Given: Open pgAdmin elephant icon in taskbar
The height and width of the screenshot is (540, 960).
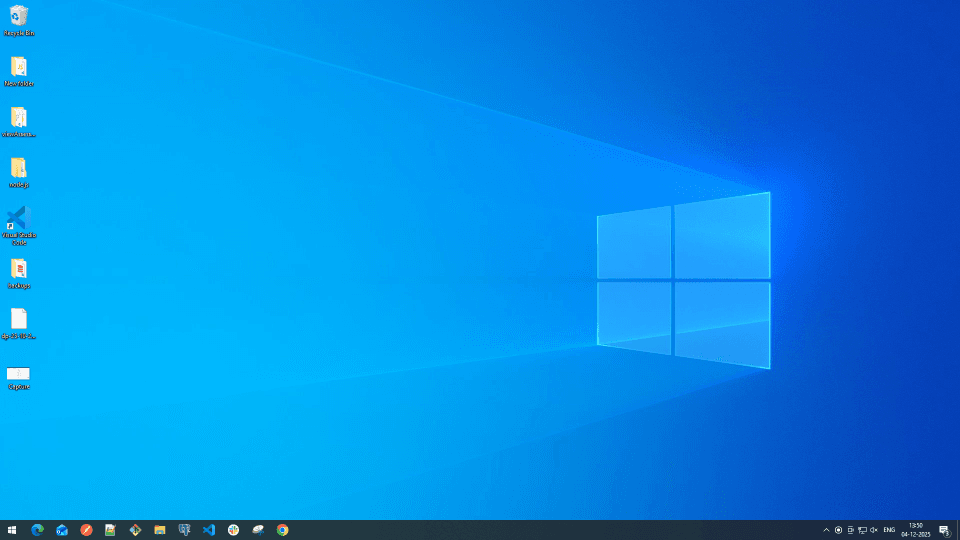Looking at the screenshot, I should point(185,530).
